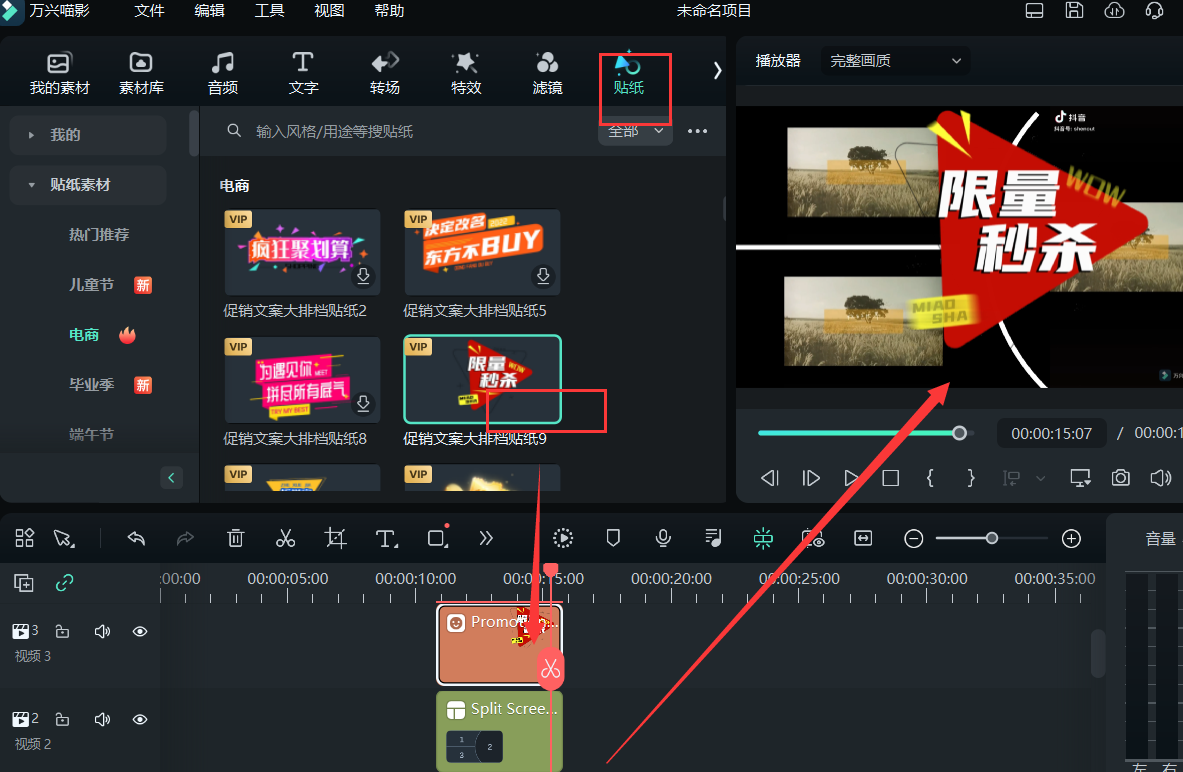Viewport: 1183px width, 772px height.
Task: Switch to the 转场 transitions tab
Action: pyautogui.click(x=385, y=74)
